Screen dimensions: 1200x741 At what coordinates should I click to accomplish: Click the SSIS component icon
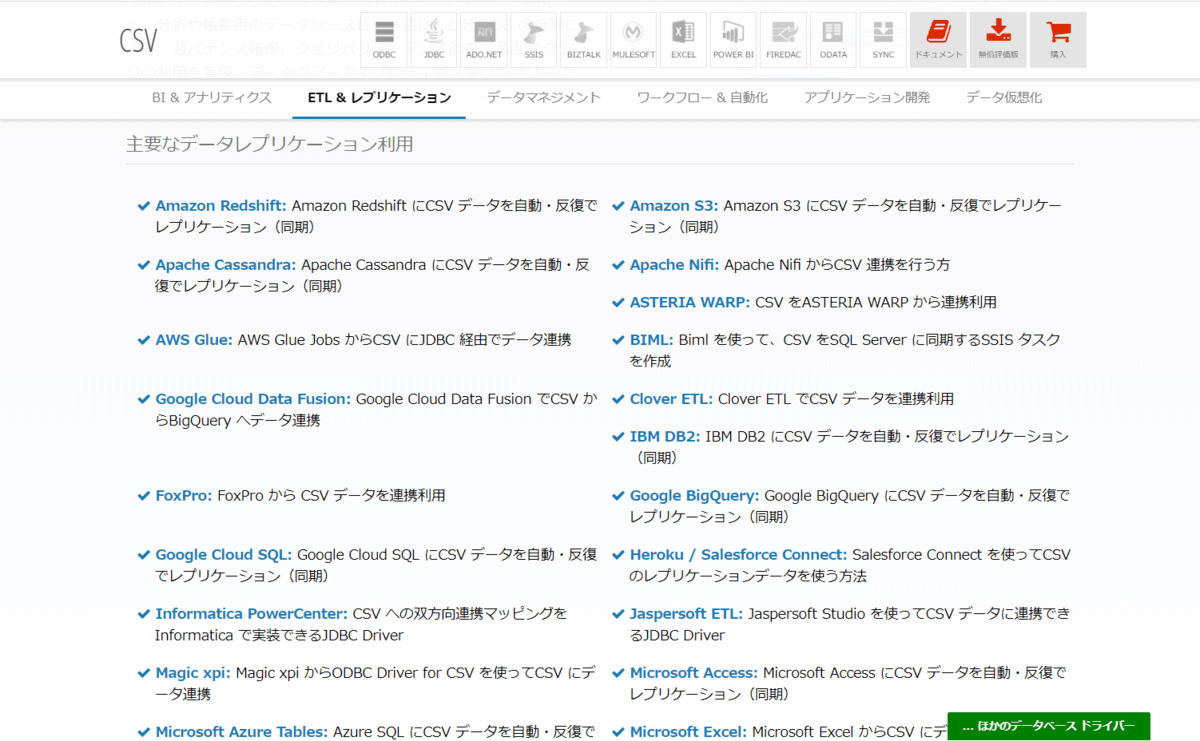click(x=534, y=40)
